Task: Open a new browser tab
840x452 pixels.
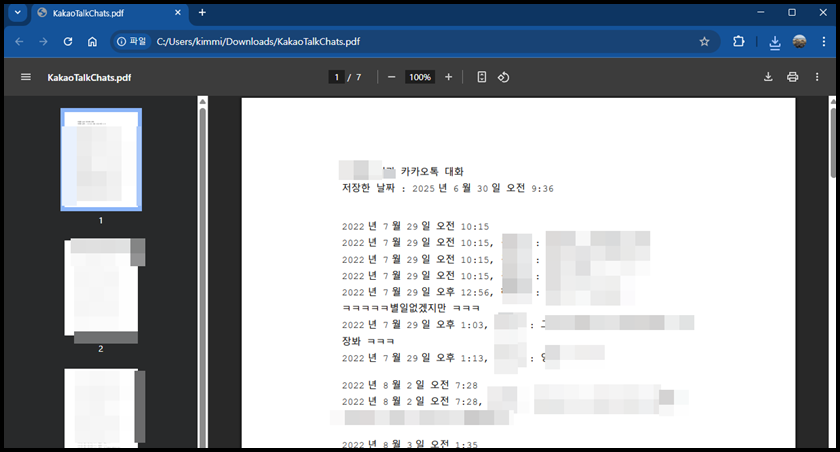Action: click(x=202, y=13)
